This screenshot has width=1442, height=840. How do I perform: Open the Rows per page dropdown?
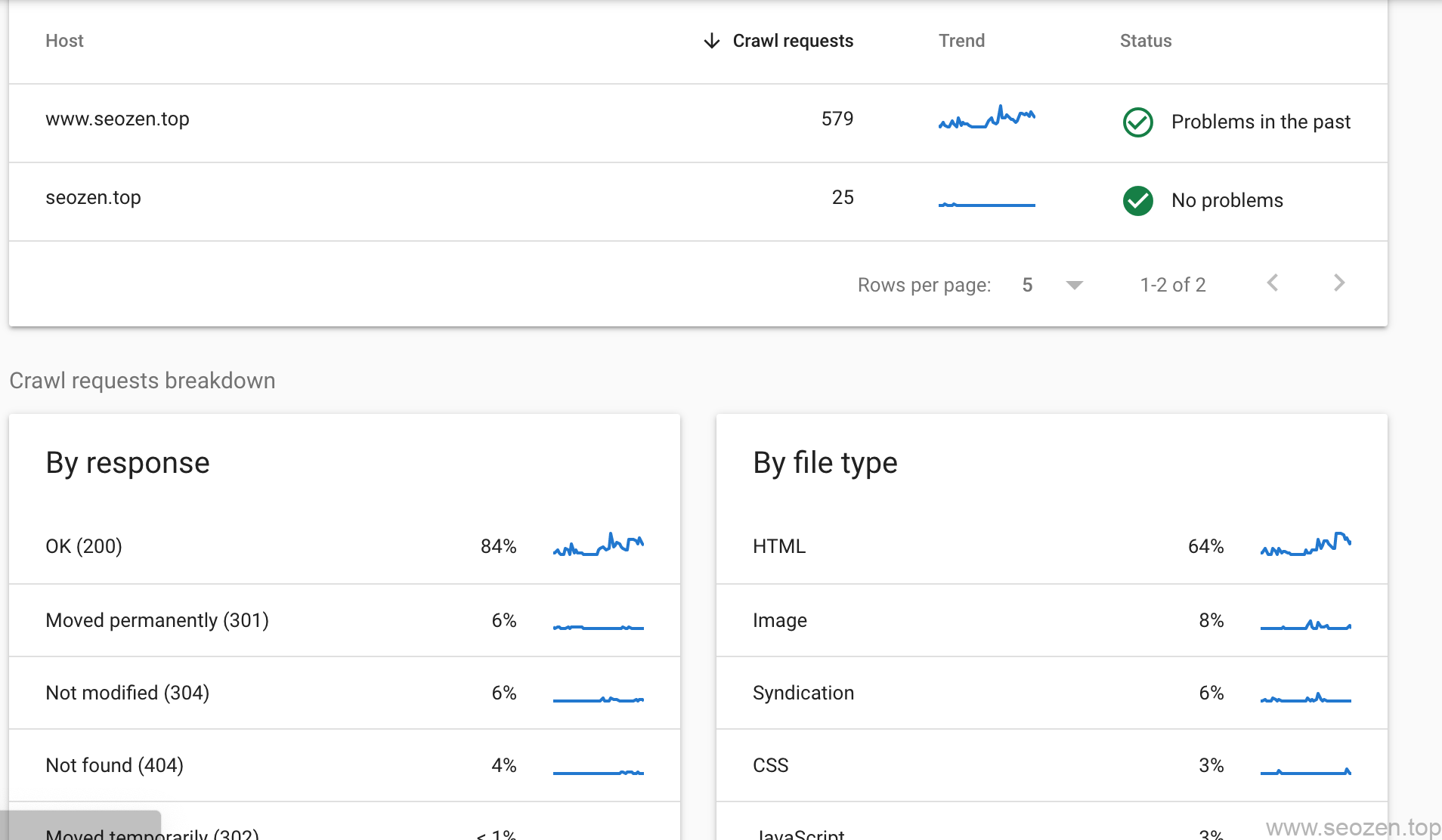click(x=1073, y=285)
